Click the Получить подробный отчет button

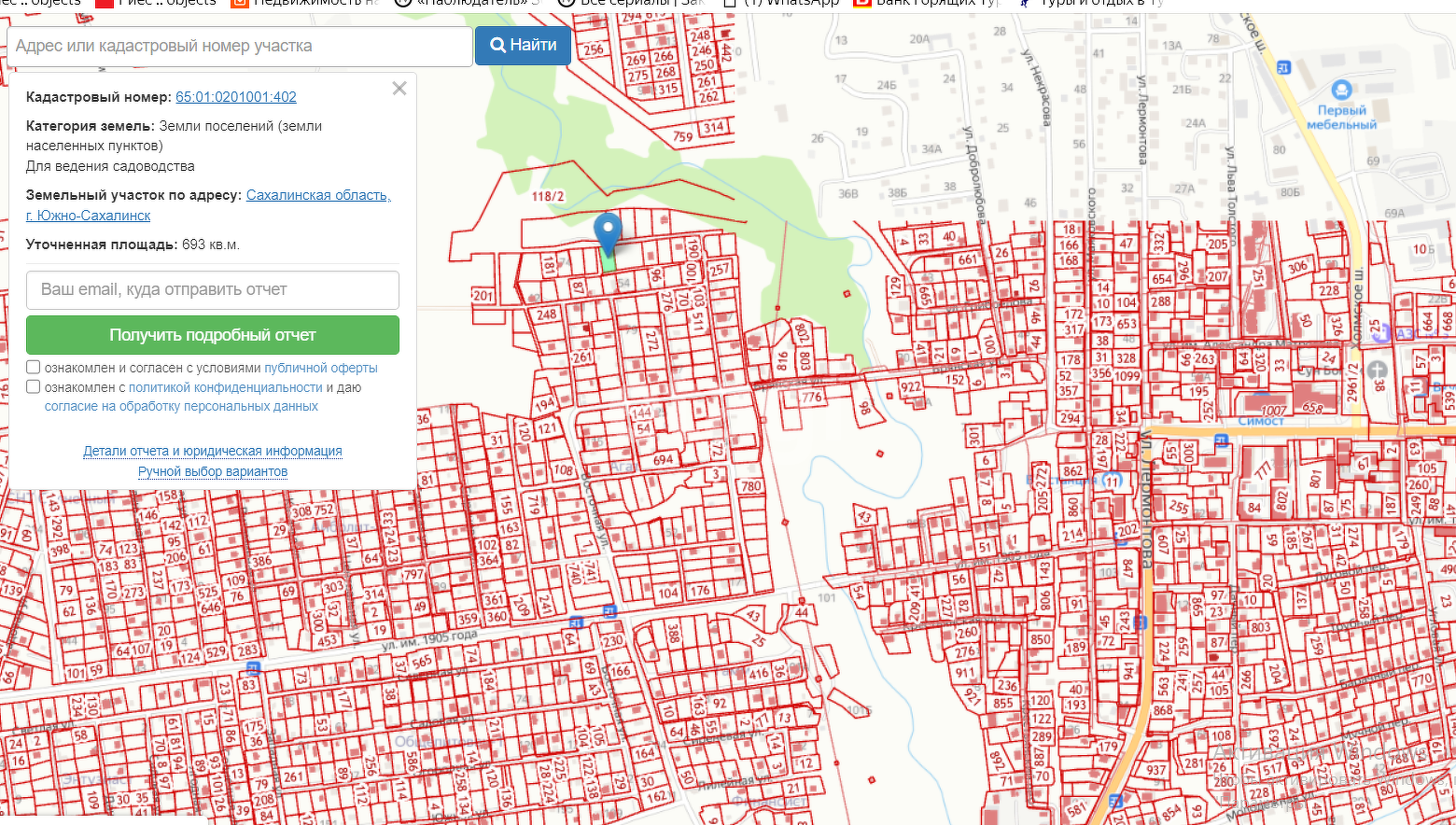213,335
